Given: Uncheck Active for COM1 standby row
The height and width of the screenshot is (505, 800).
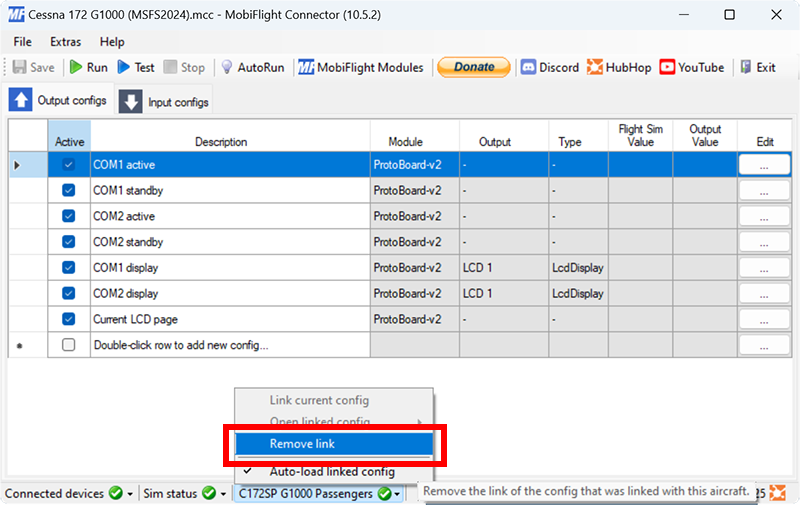Looking at the screenshot, I should click(68, 190).
